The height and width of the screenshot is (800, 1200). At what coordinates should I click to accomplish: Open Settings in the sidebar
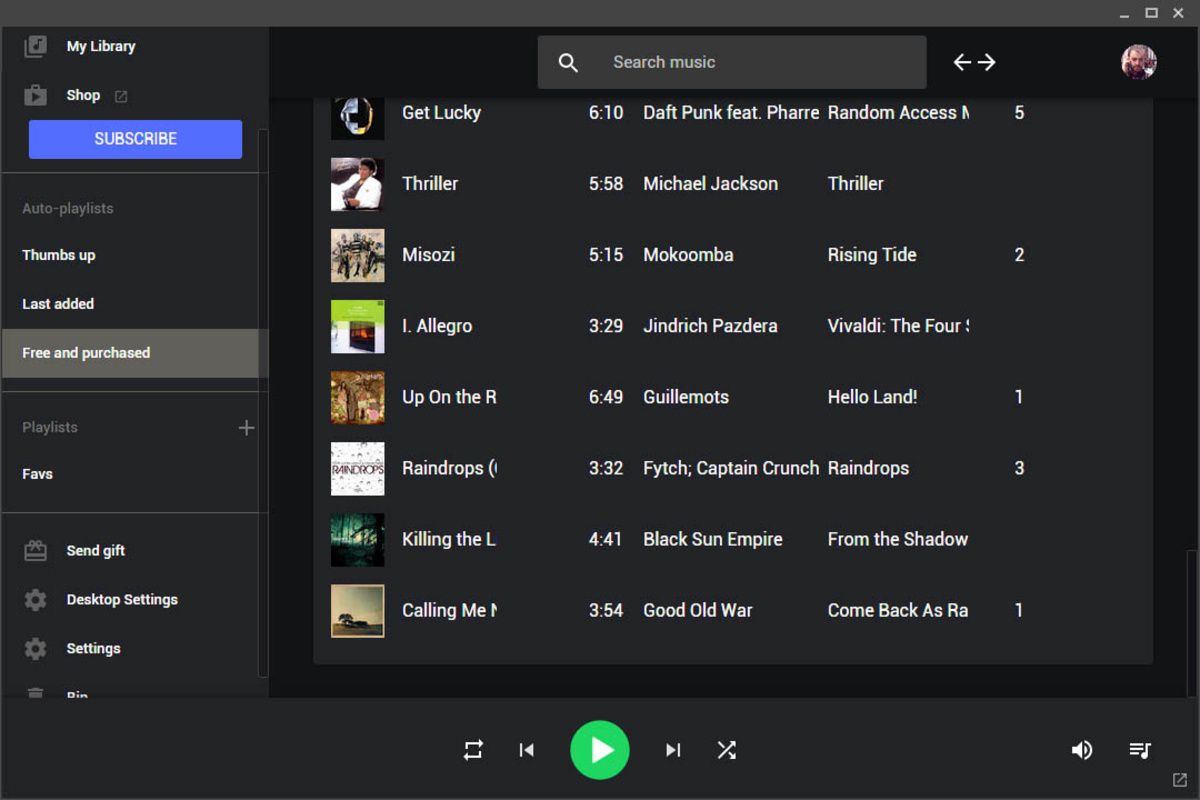[x=93, y=648]
